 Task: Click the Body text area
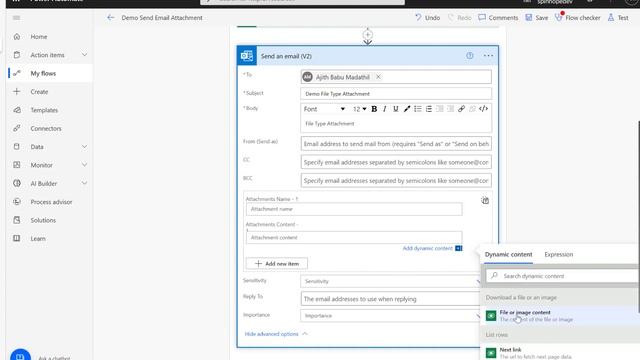tap(396, 124)
